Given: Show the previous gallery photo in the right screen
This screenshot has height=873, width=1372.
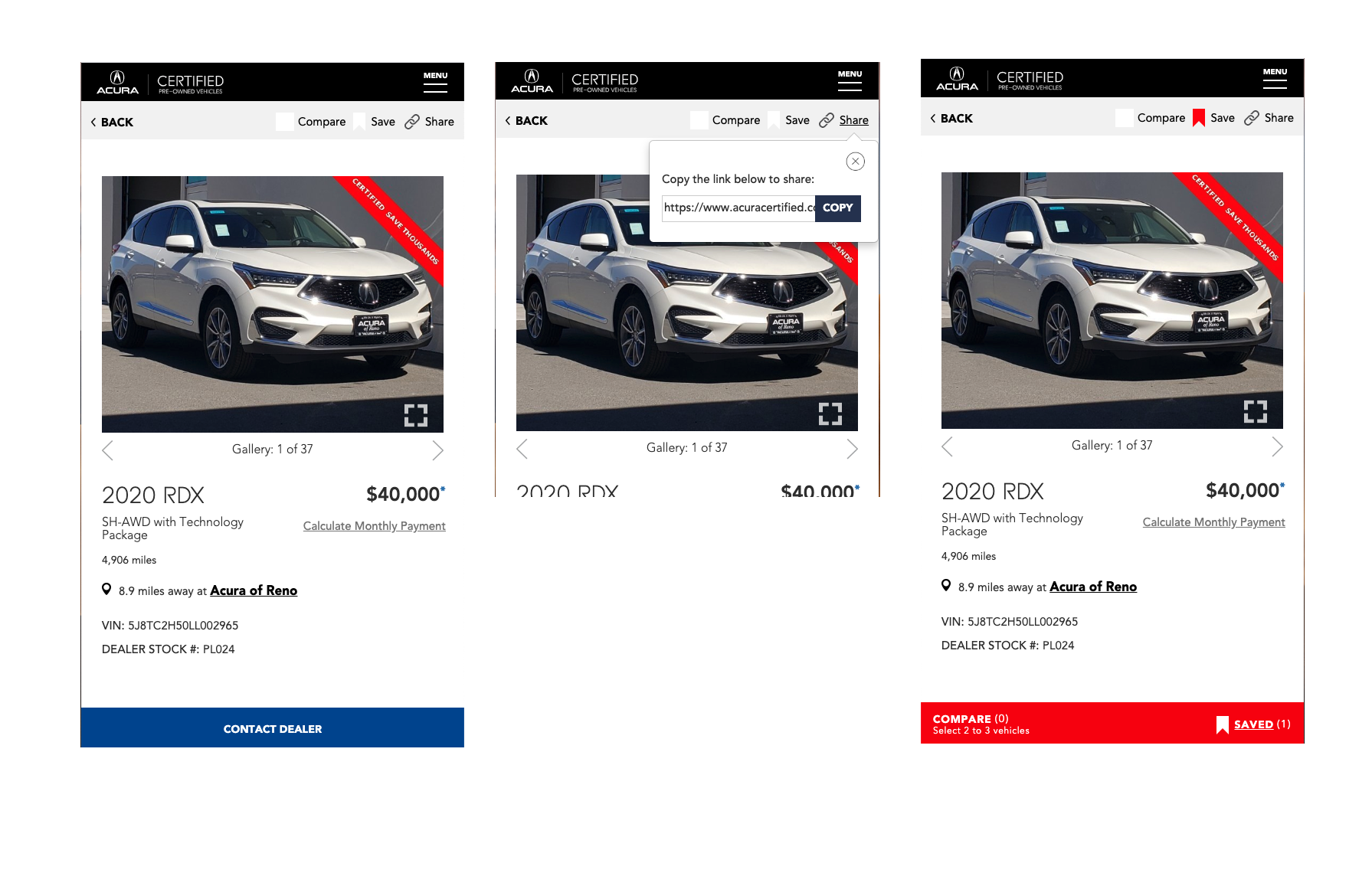Looking at the screenshot, I should [x=948, y=446].
